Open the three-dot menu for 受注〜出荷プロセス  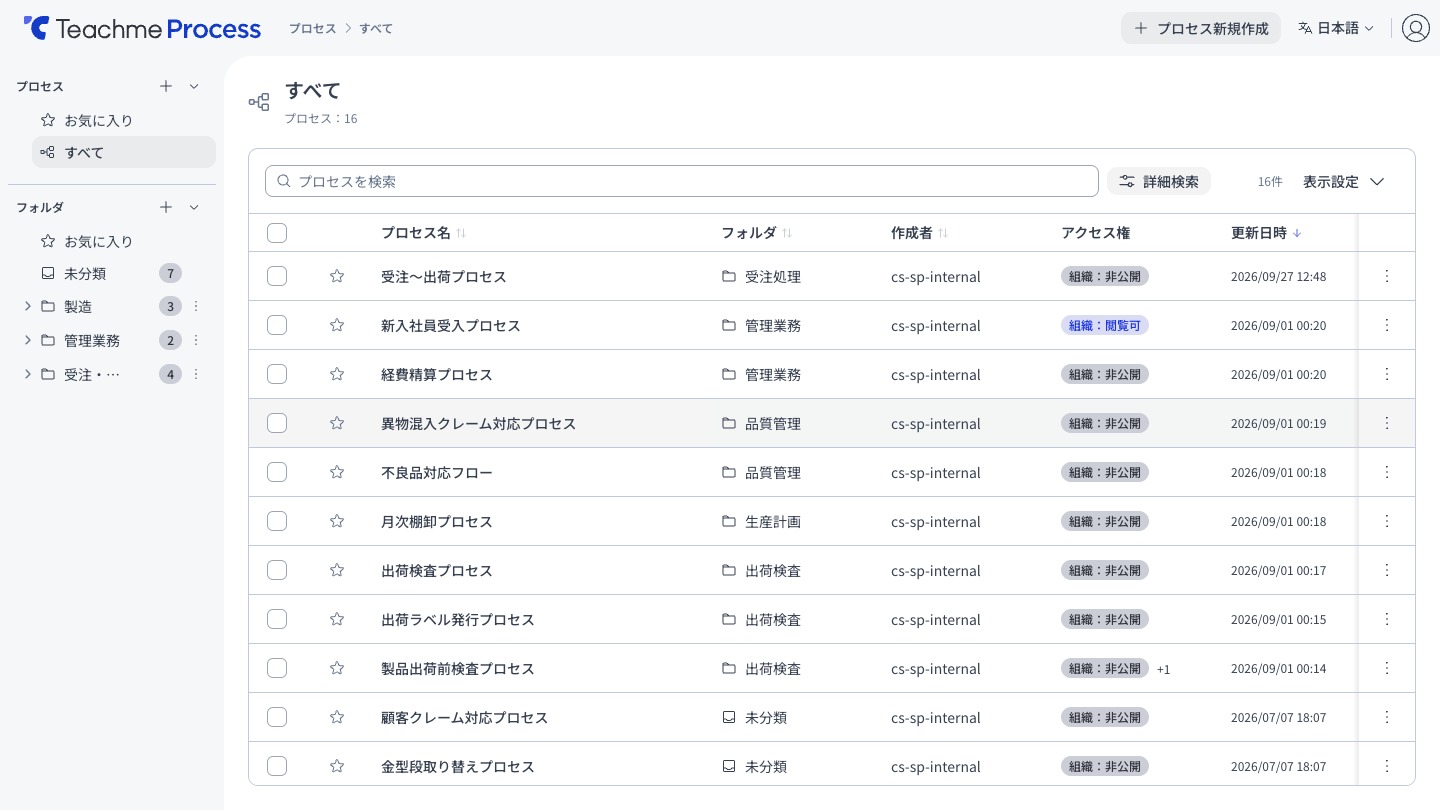click(x=1386, y=276)
